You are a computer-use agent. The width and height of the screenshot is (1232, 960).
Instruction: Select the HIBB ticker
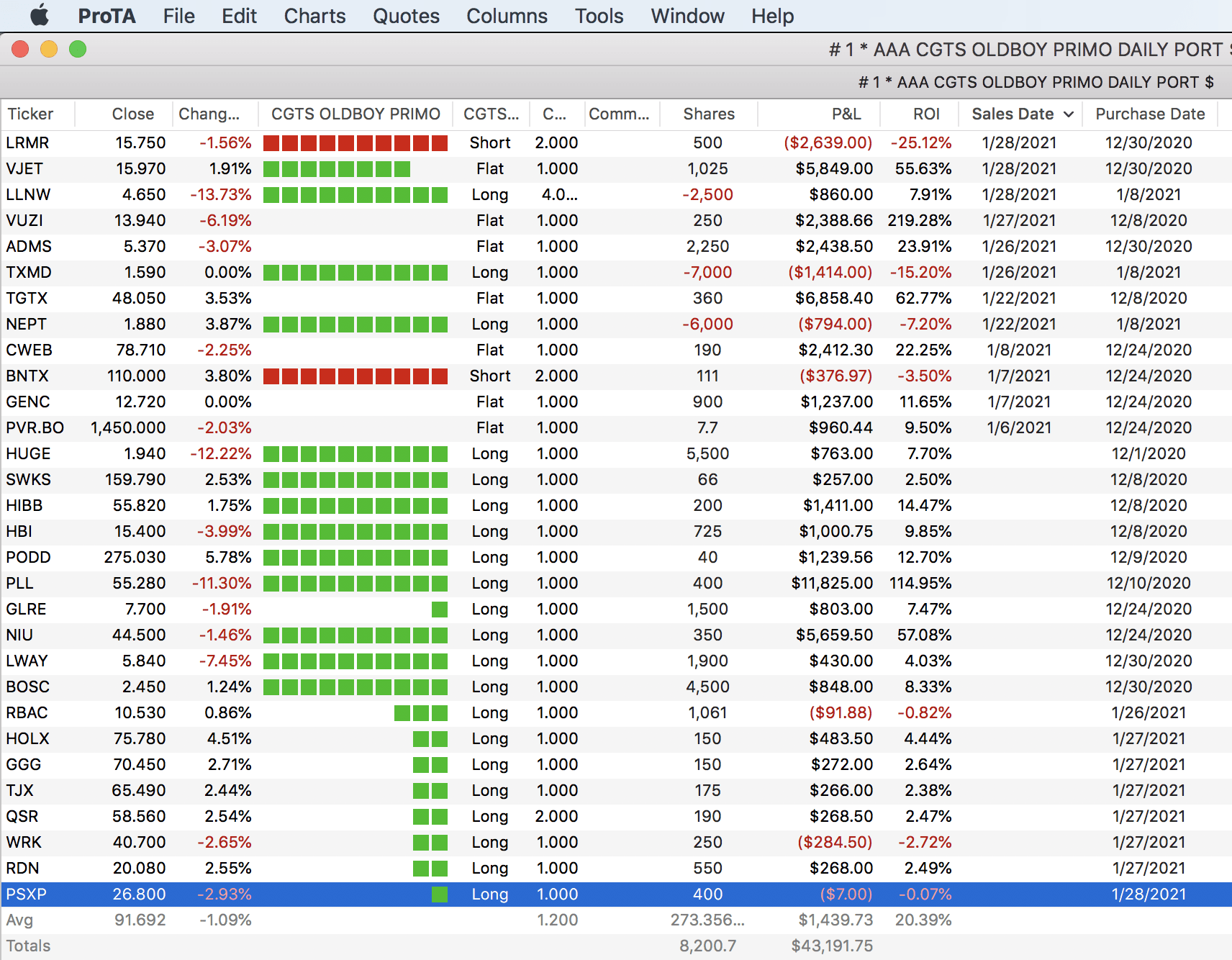[24, 505]
